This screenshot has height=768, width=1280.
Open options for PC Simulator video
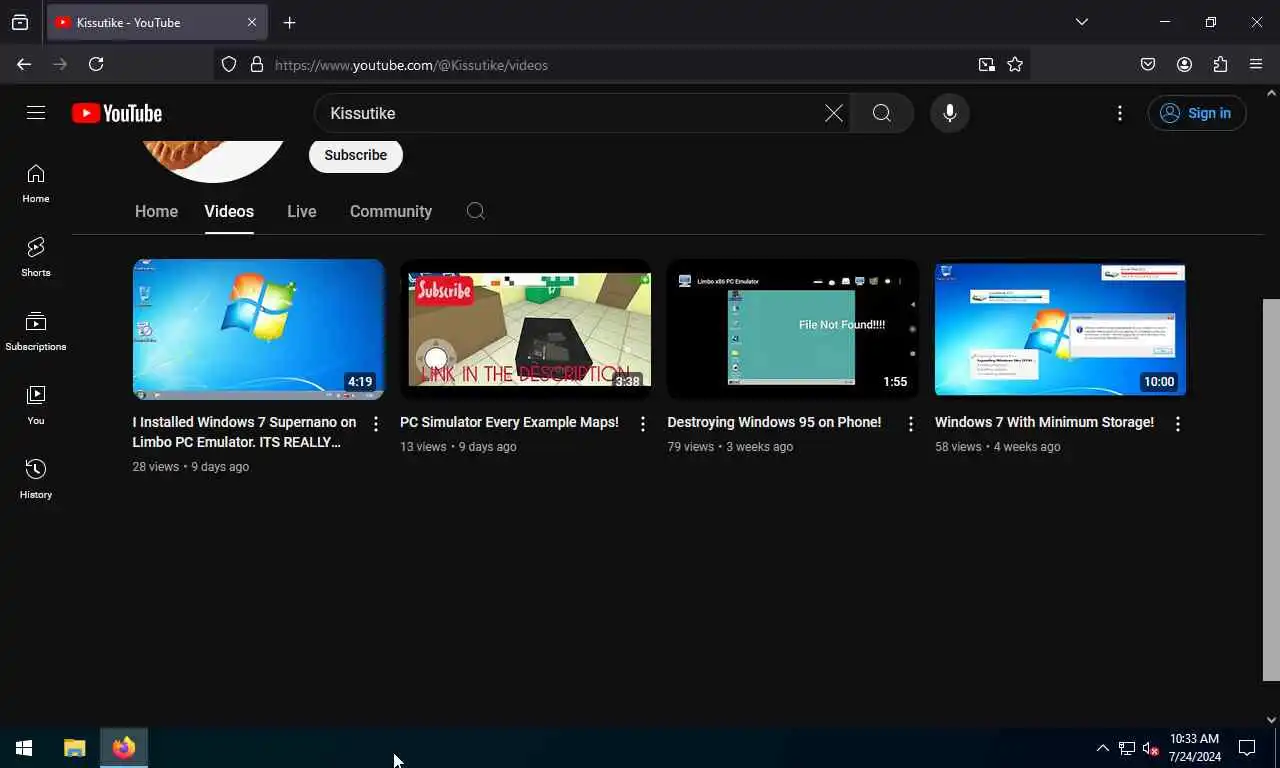click(643, 424)
